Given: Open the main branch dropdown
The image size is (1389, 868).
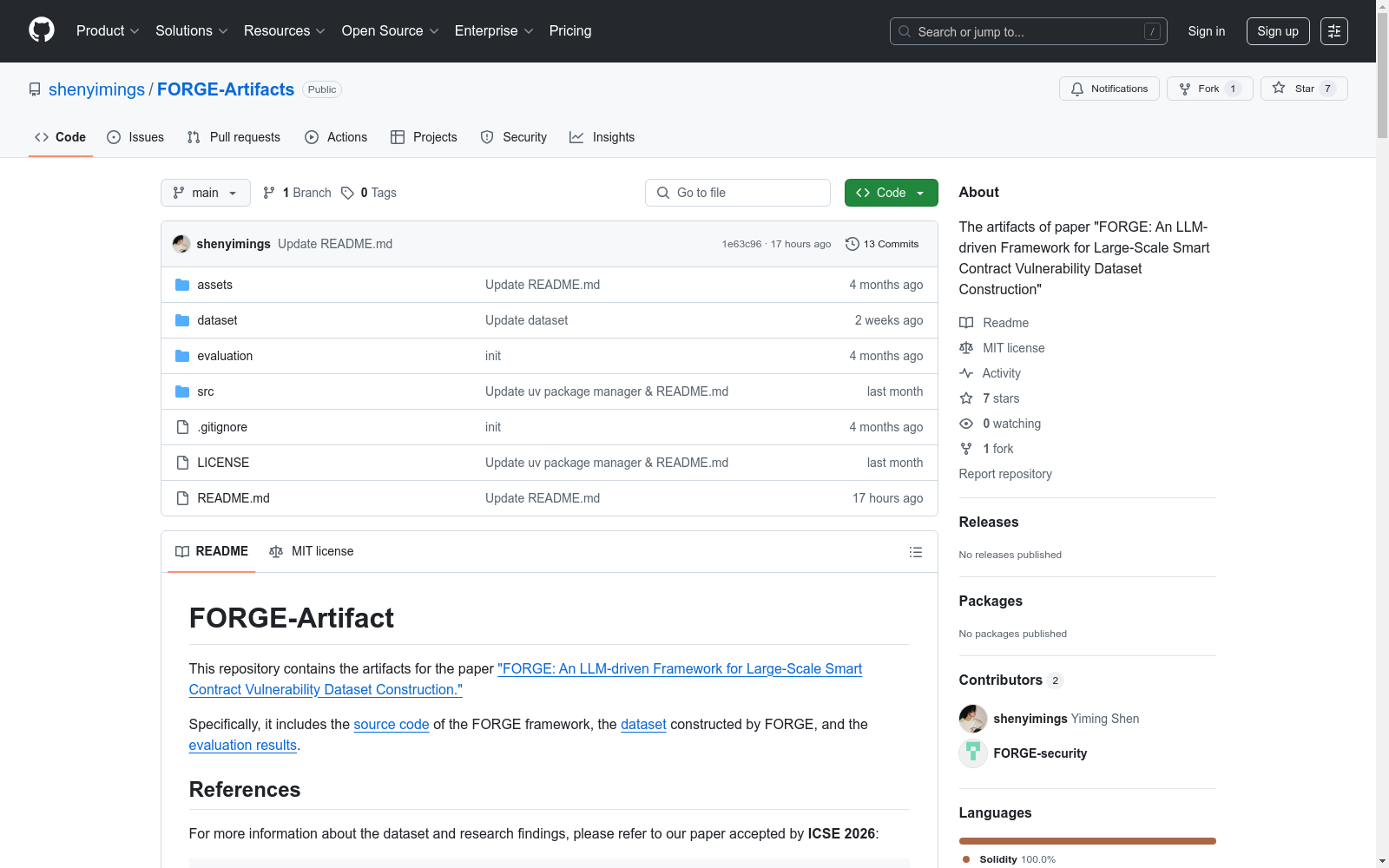Looking at the screenshot, I should click(206, 193).
